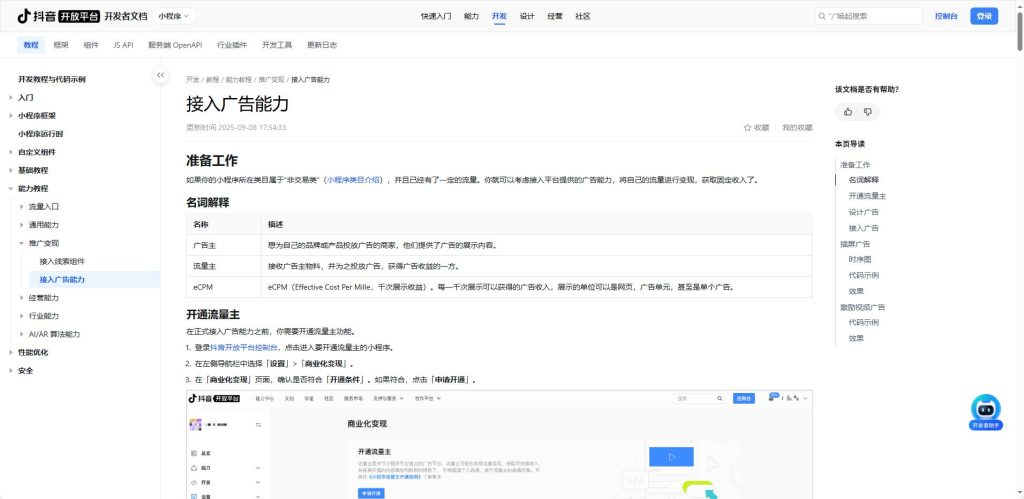Jump to 名词解释 in page outline
The width and height of the screenshot is (1024, 499).
863,180
